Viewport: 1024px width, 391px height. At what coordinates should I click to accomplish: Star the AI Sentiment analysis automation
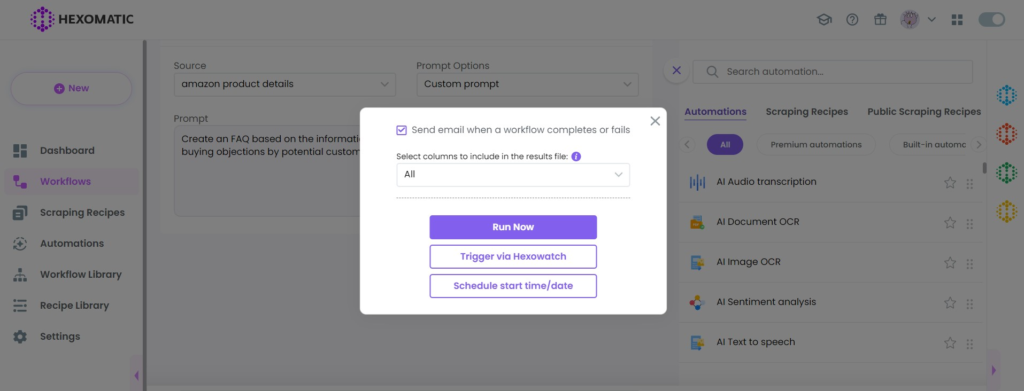[x=950, y=303]
